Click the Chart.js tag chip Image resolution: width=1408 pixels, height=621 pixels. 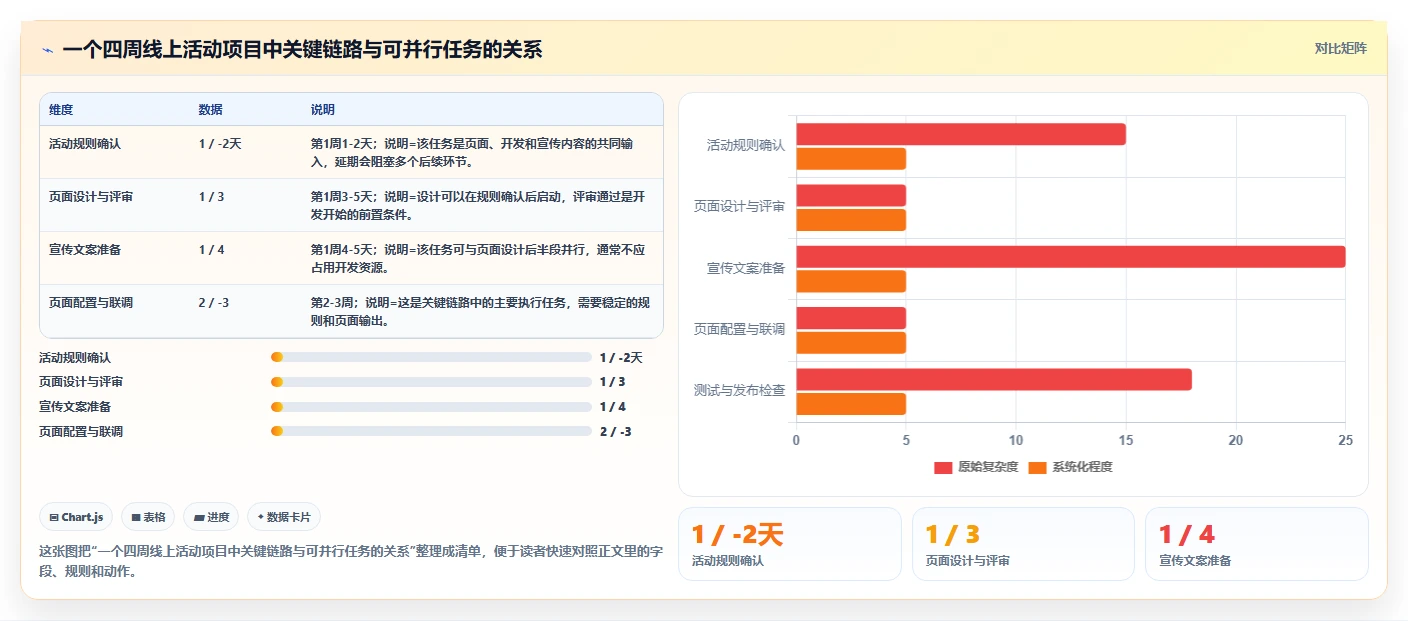coord(77,517)
